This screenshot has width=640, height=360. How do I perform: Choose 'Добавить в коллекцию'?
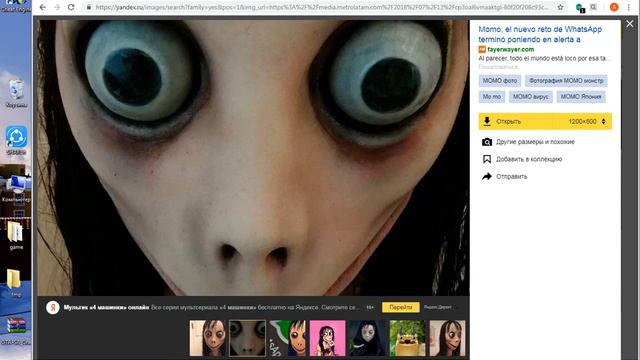tap(529, 159)
